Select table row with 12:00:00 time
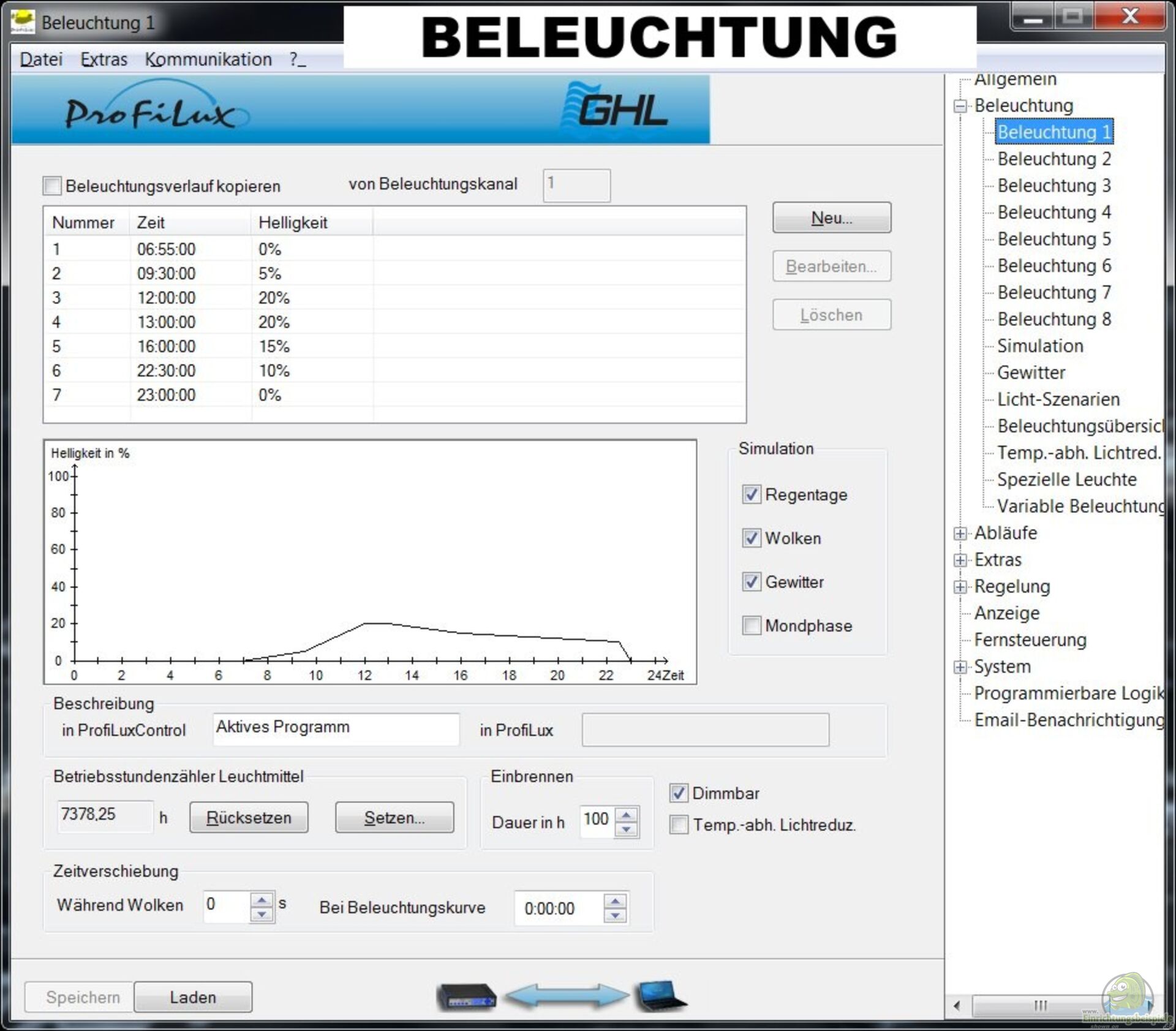Screen dimensions: 1176x1031 click(166, 298)
